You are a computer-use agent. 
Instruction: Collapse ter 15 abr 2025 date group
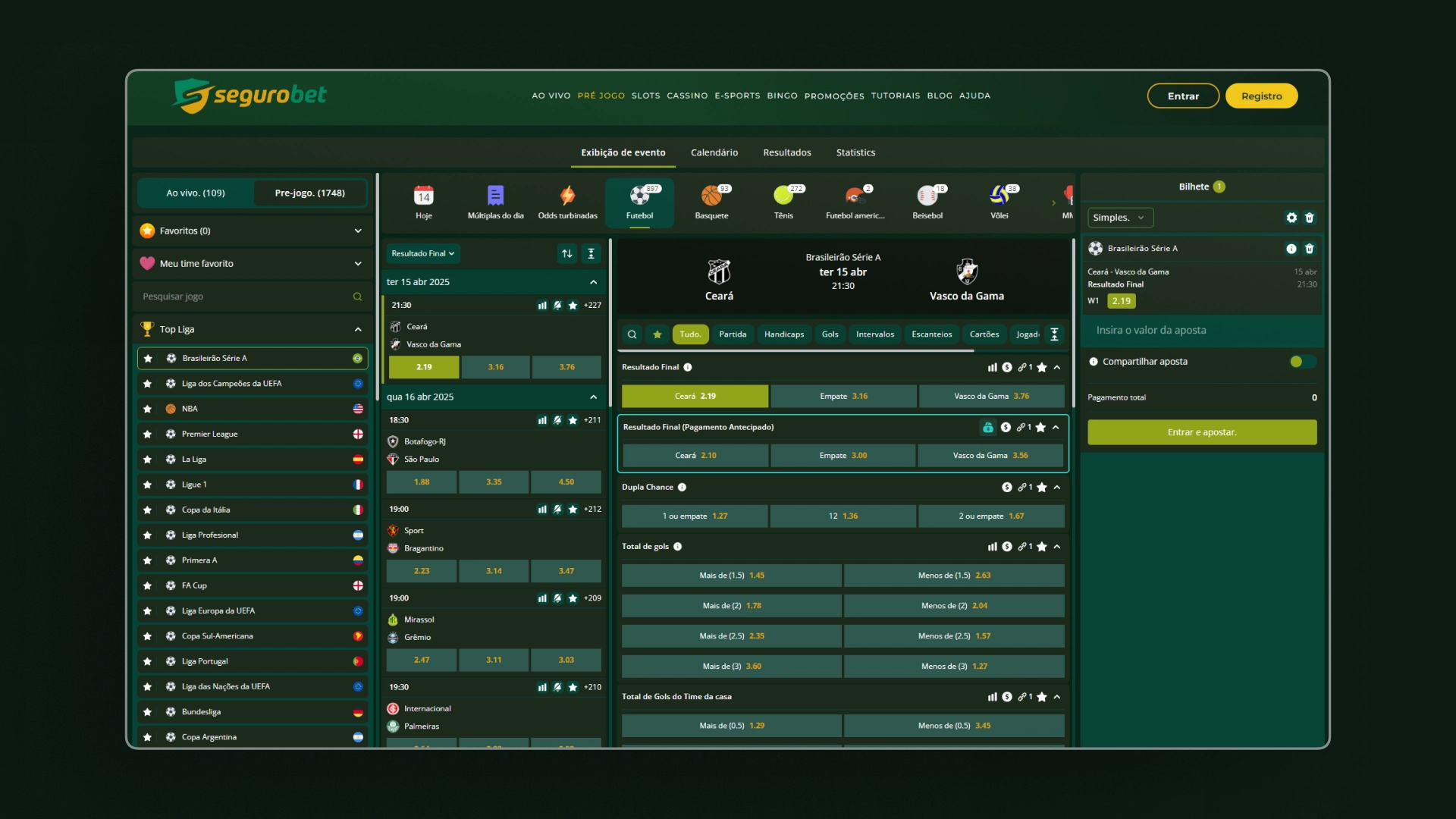click(x=594, y=282)
